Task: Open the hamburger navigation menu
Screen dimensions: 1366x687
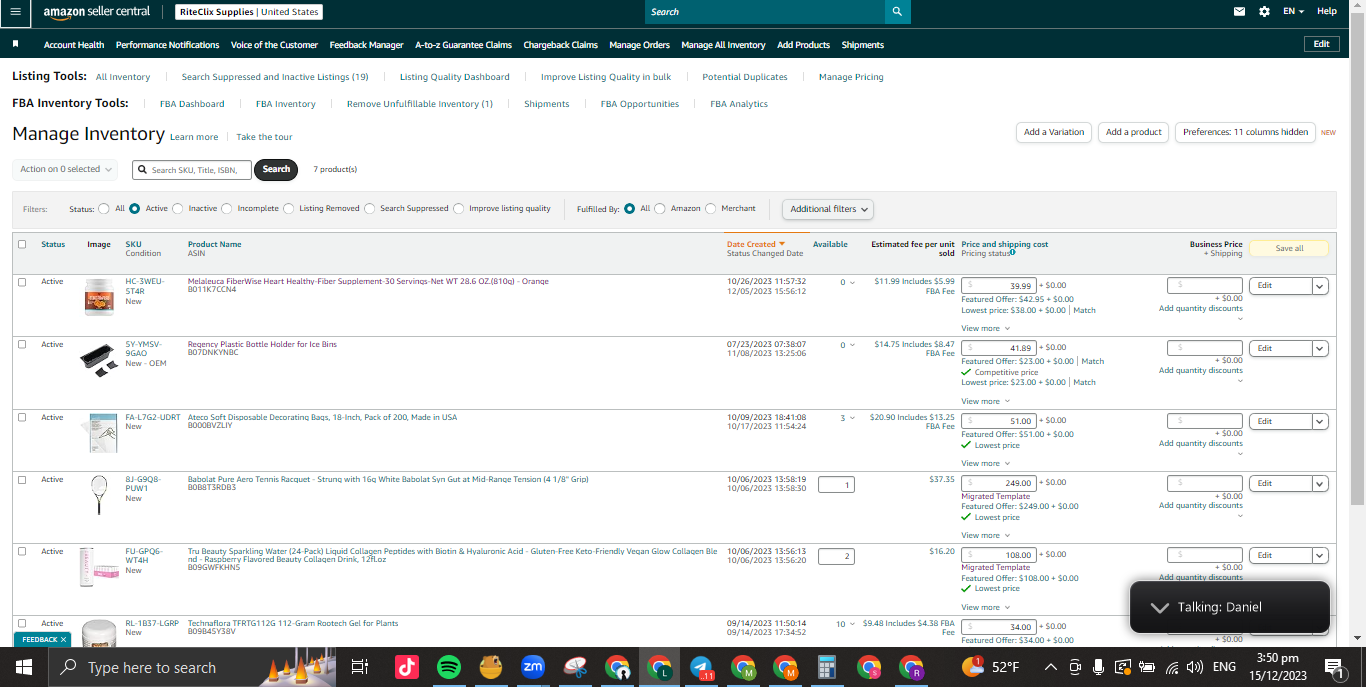Action: click(x=15, y=12)
